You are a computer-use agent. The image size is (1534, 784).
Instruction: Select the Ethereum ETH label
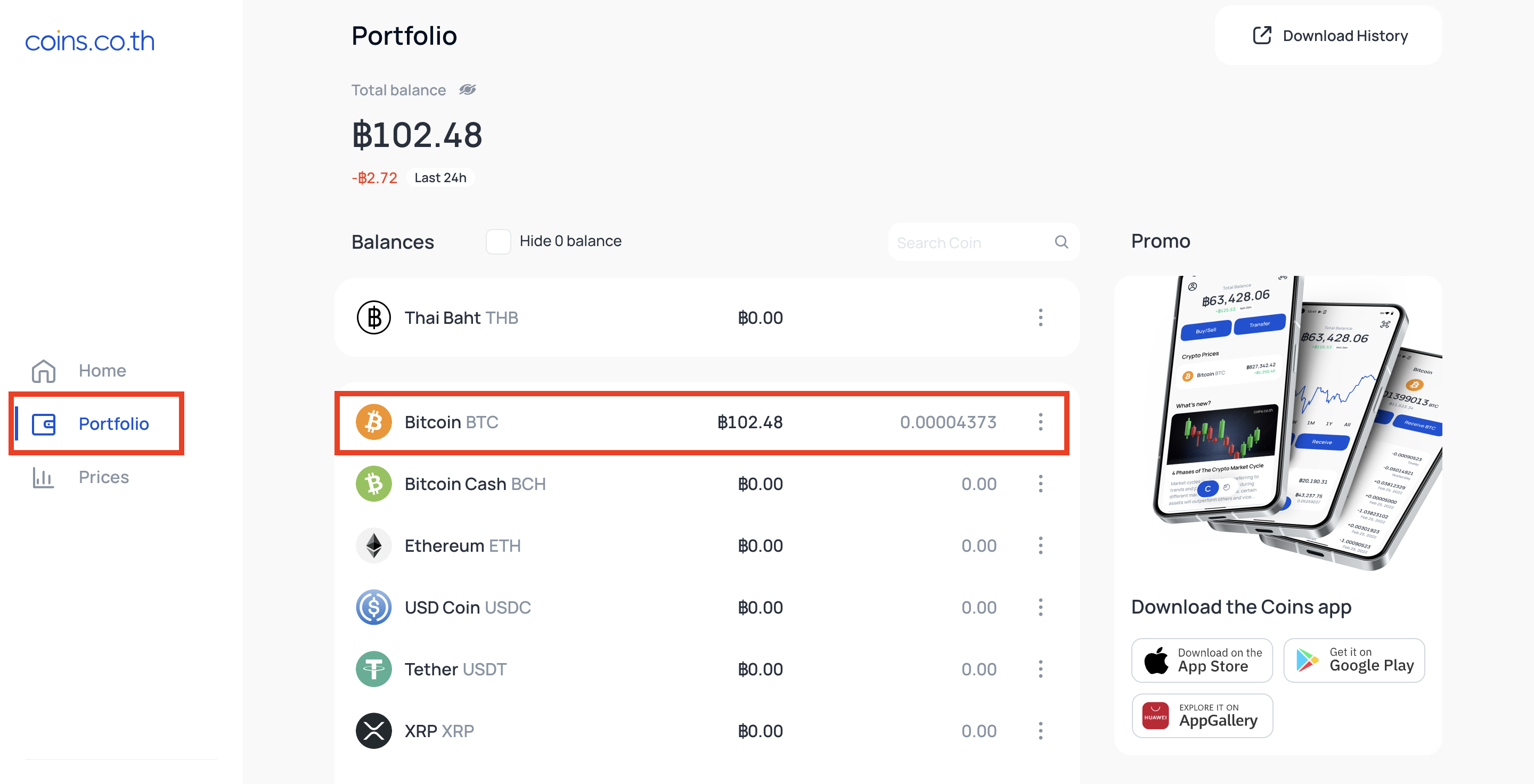pos(463,546)
